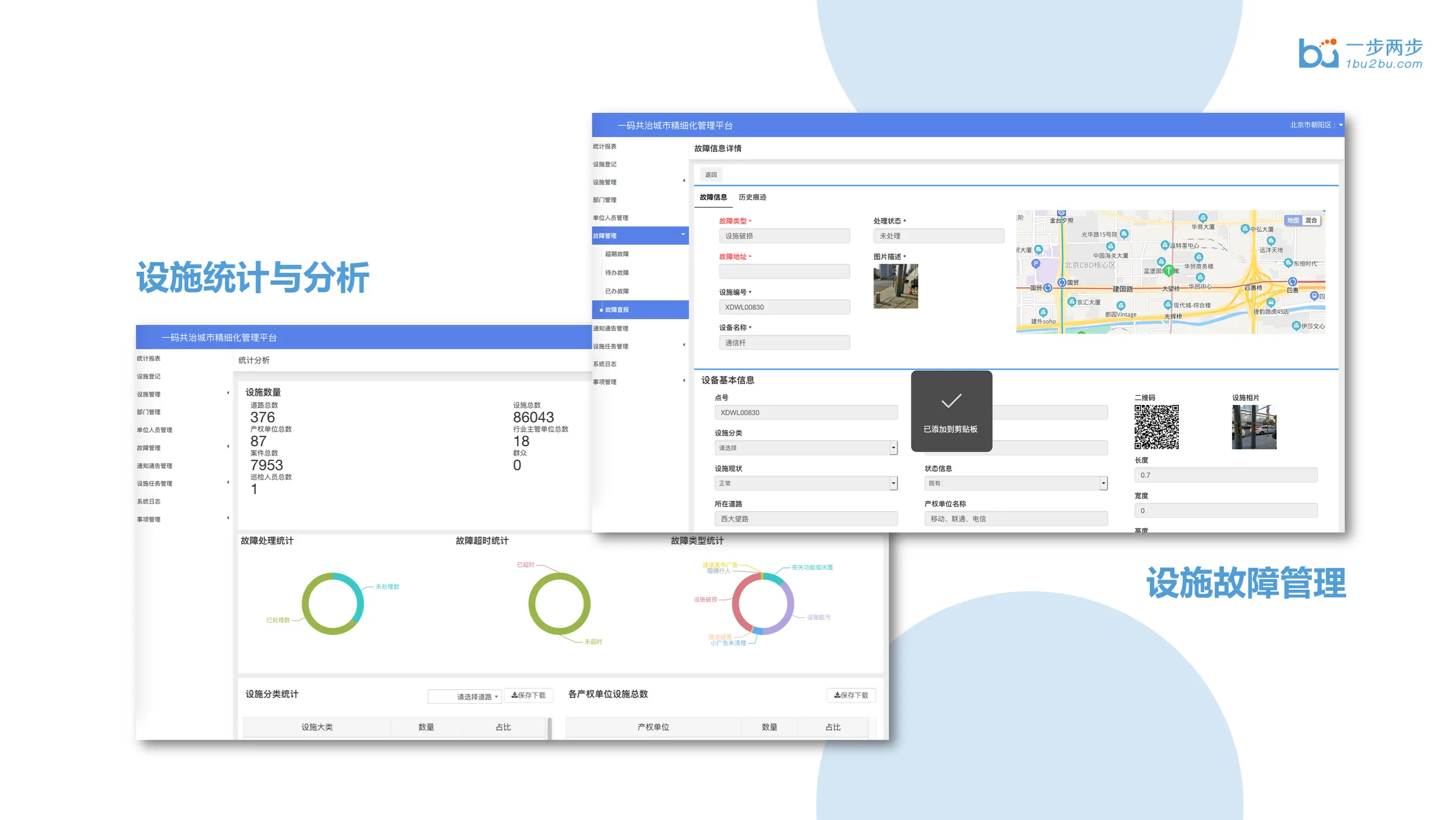The image size is (1456, 820).
Task: Click the blue parking P map icon
Action: click(x=1036, y=264)
